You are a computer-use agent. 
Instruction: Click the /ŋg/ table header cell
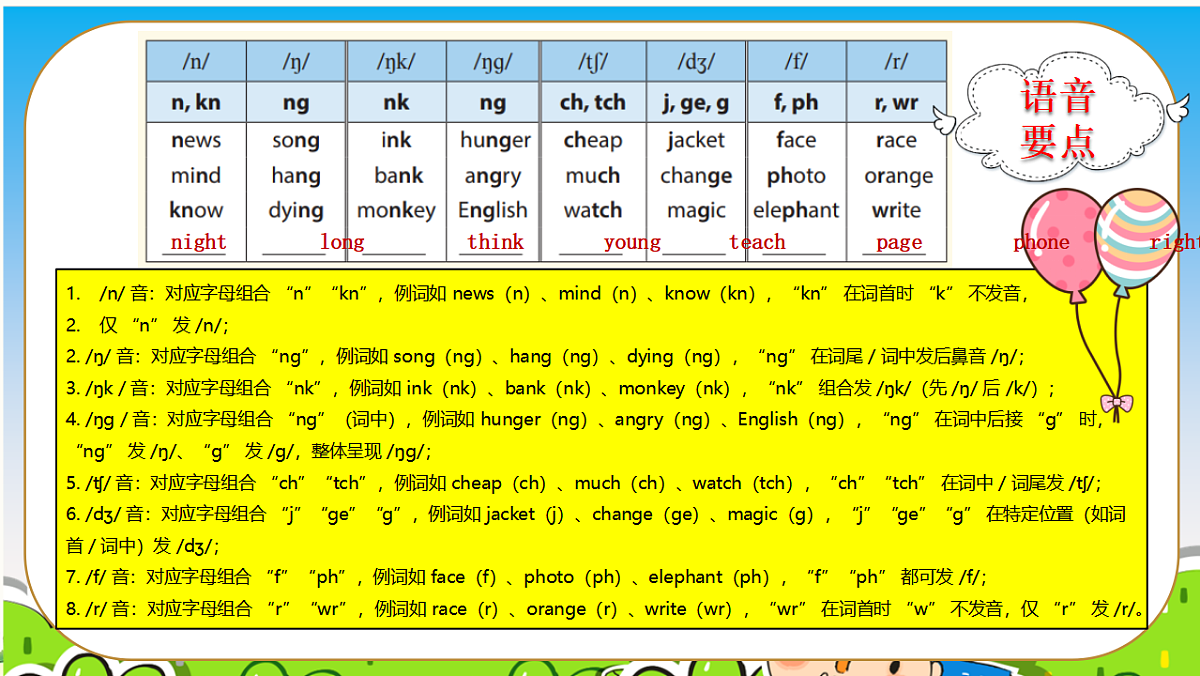pos(493,62)
